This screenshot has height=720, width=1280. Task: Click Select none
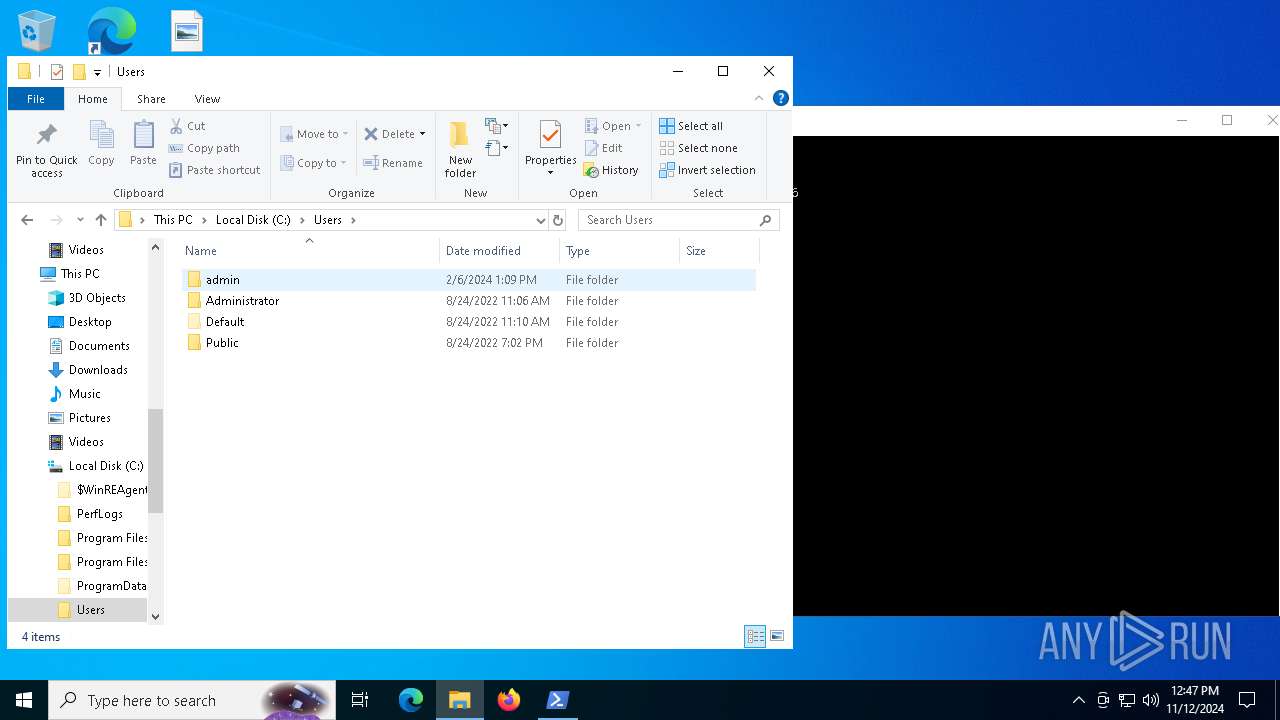[x=698, y=148]
